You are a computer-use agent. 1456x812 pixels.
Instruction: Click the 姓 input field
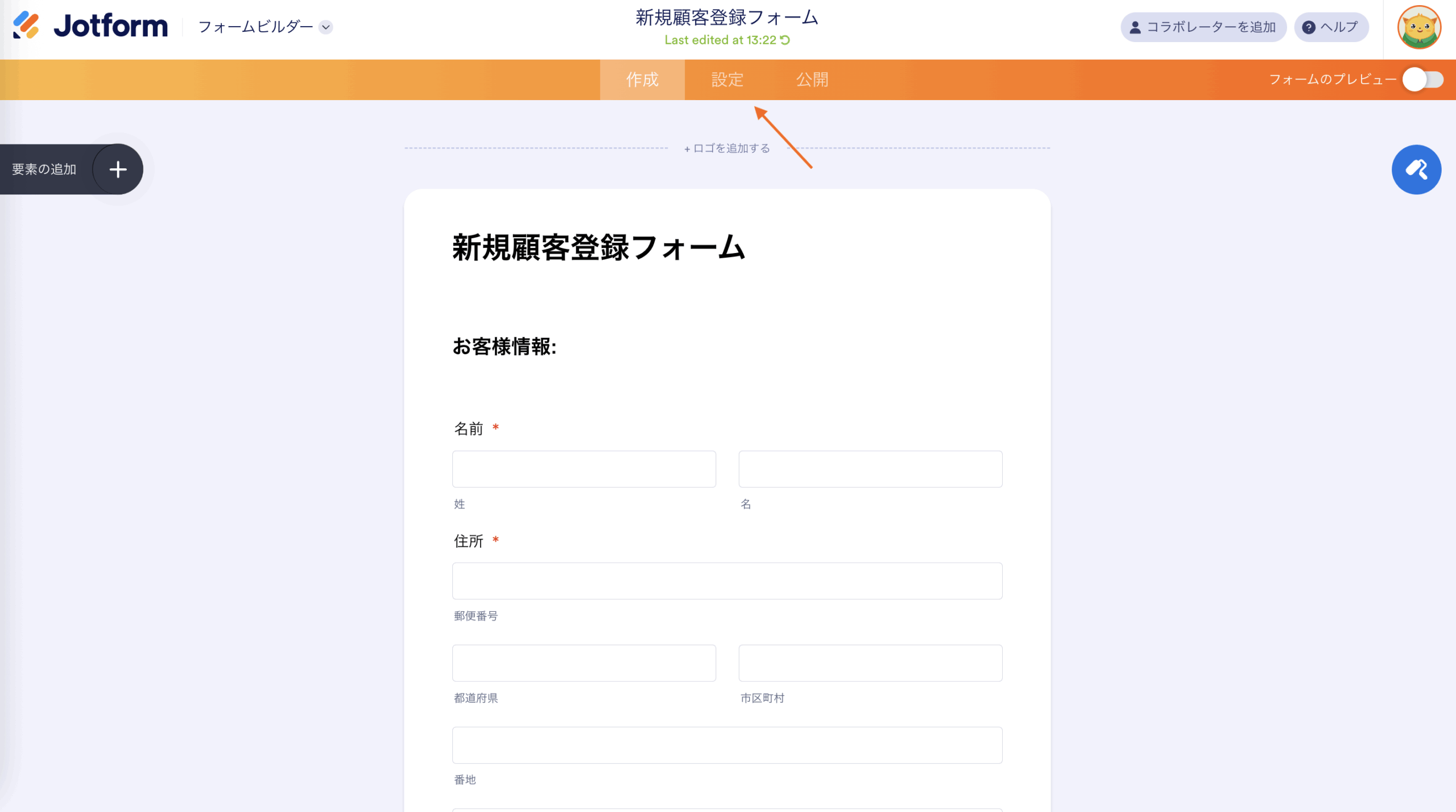pyautogui.click(x=584, y=469)
